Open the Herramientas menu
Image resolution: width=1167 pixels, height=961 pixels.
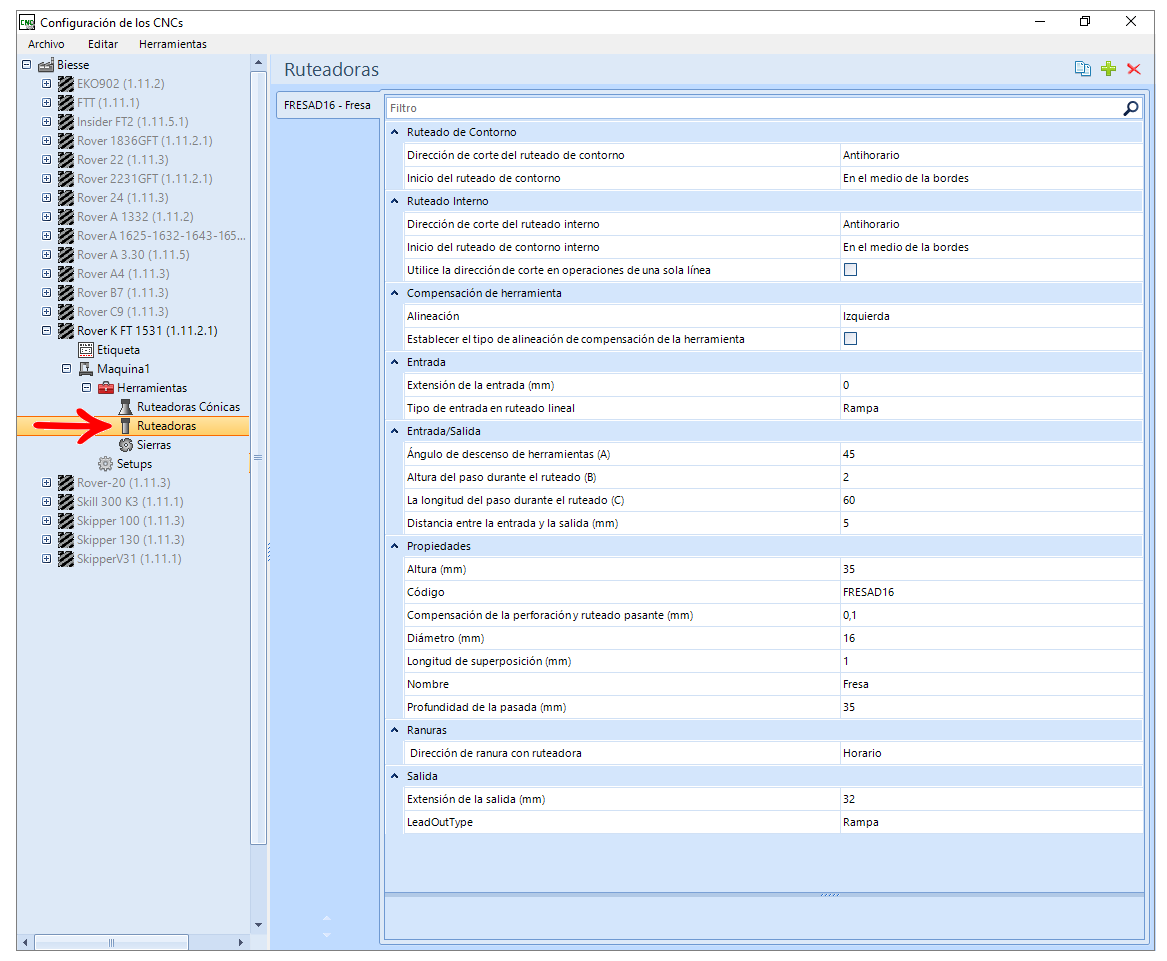tap(173, 45)
